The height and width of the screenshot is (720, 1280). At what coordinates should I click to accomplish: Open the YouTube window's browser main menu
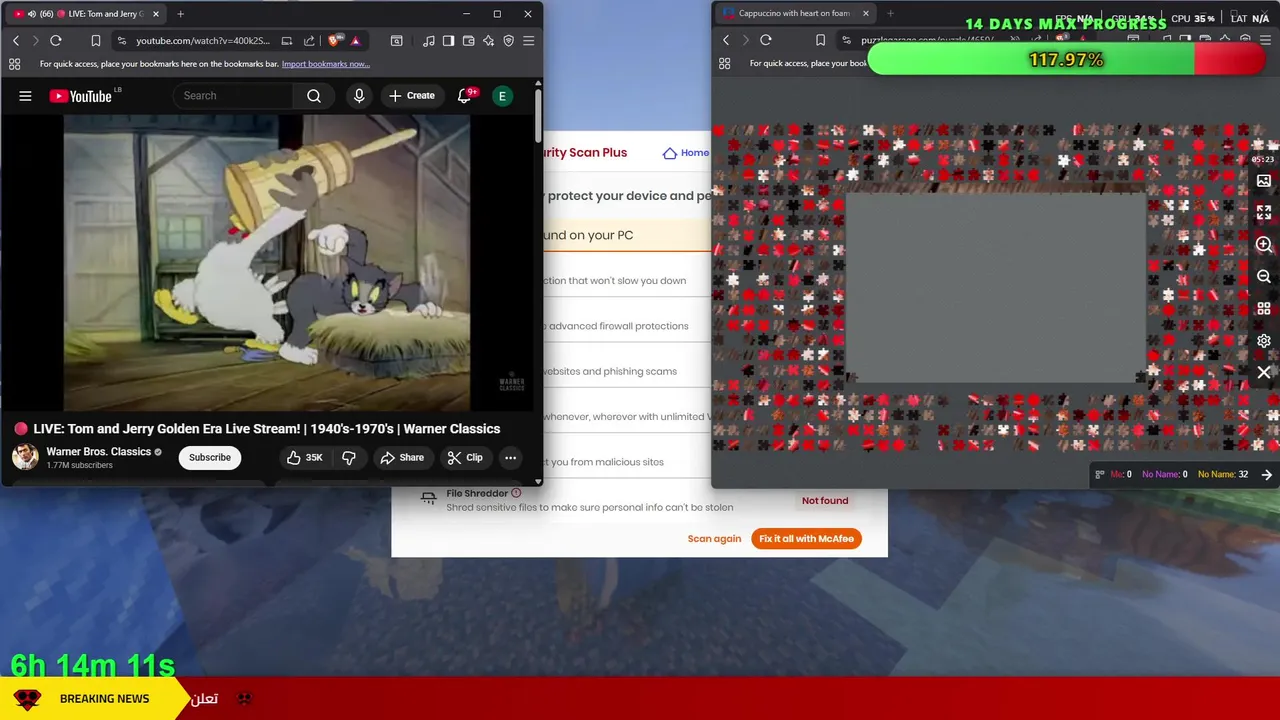(x=528, y=41)
